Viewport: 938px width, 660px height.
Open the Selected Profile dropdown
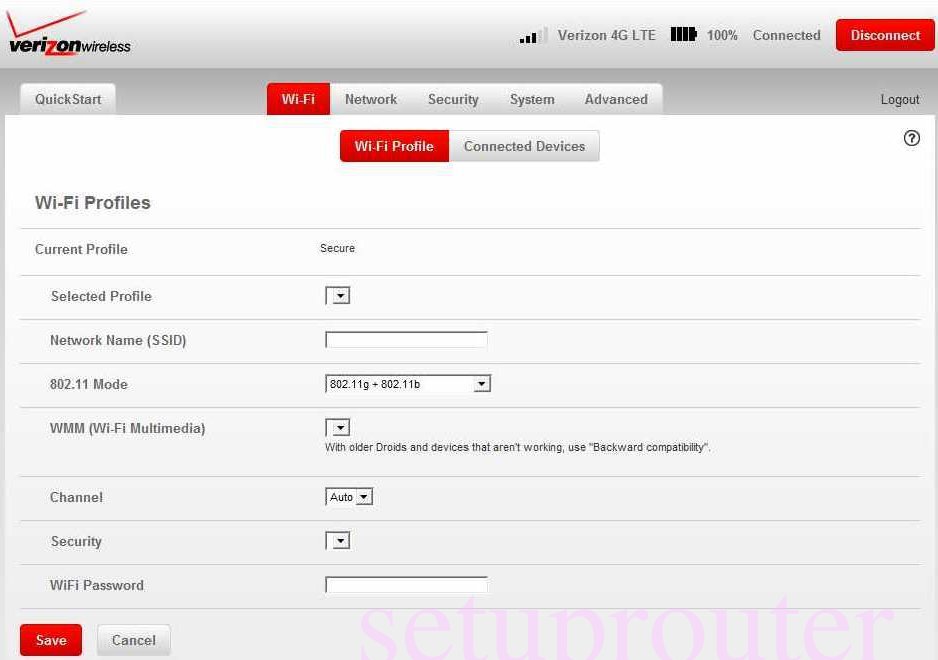(x=338, y=295)
